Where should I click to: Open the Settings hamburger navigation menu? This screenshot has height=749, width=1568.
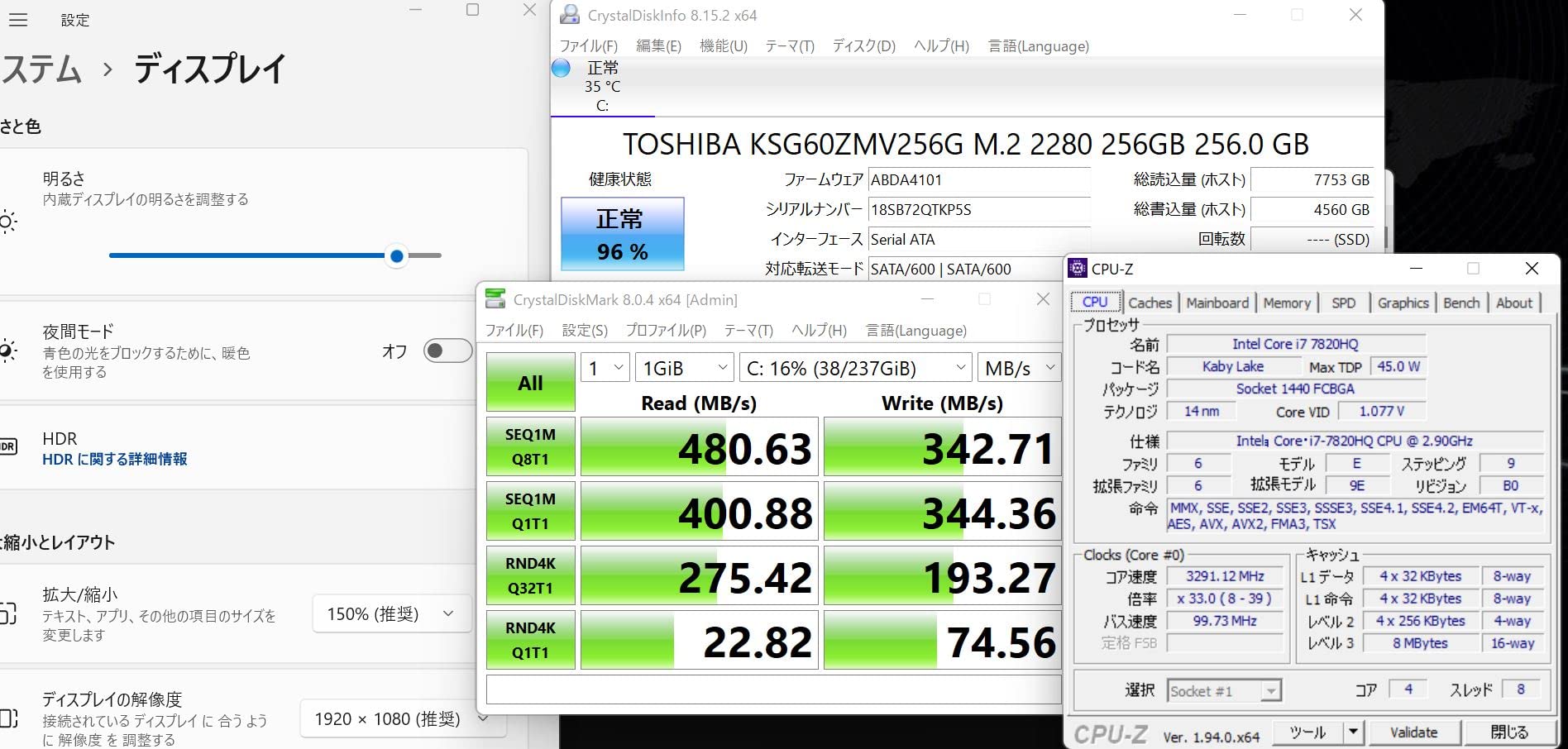point(18,20)
